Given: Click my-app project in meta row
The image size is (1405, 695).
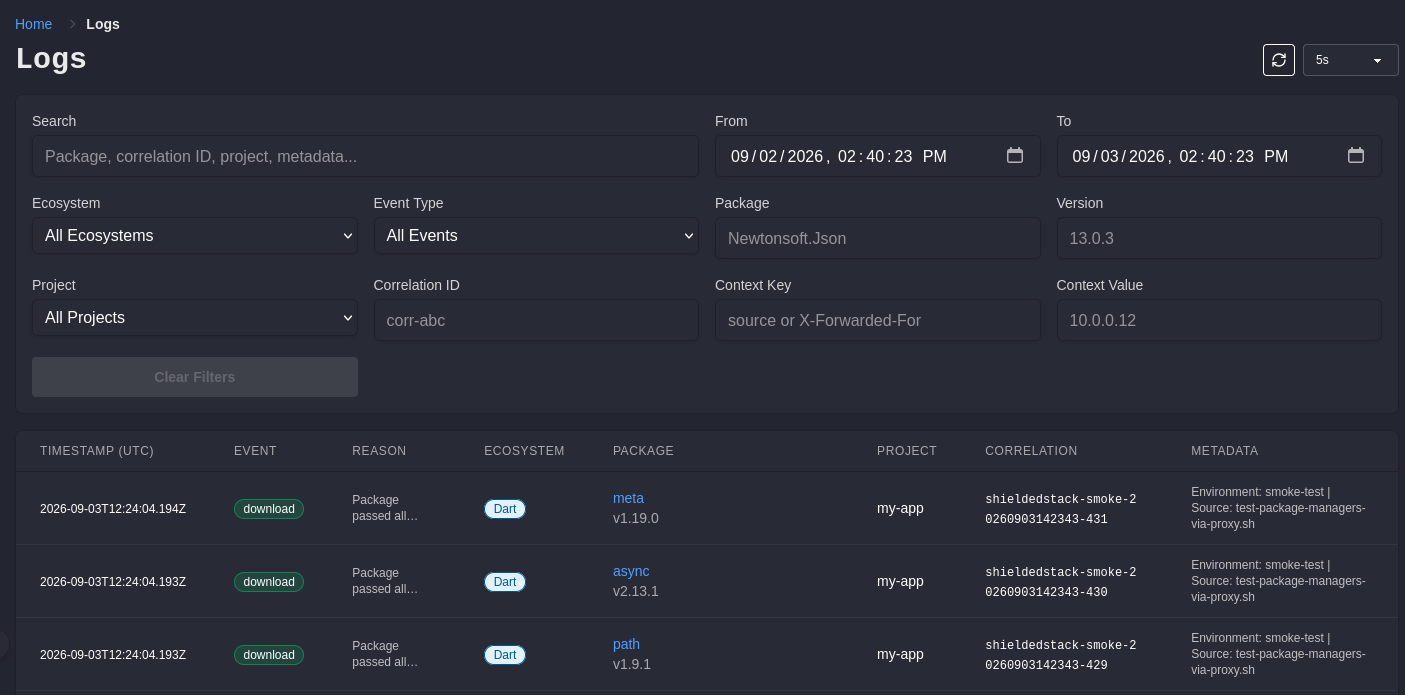Looking at the screenshot, I should tap(900, 508).
